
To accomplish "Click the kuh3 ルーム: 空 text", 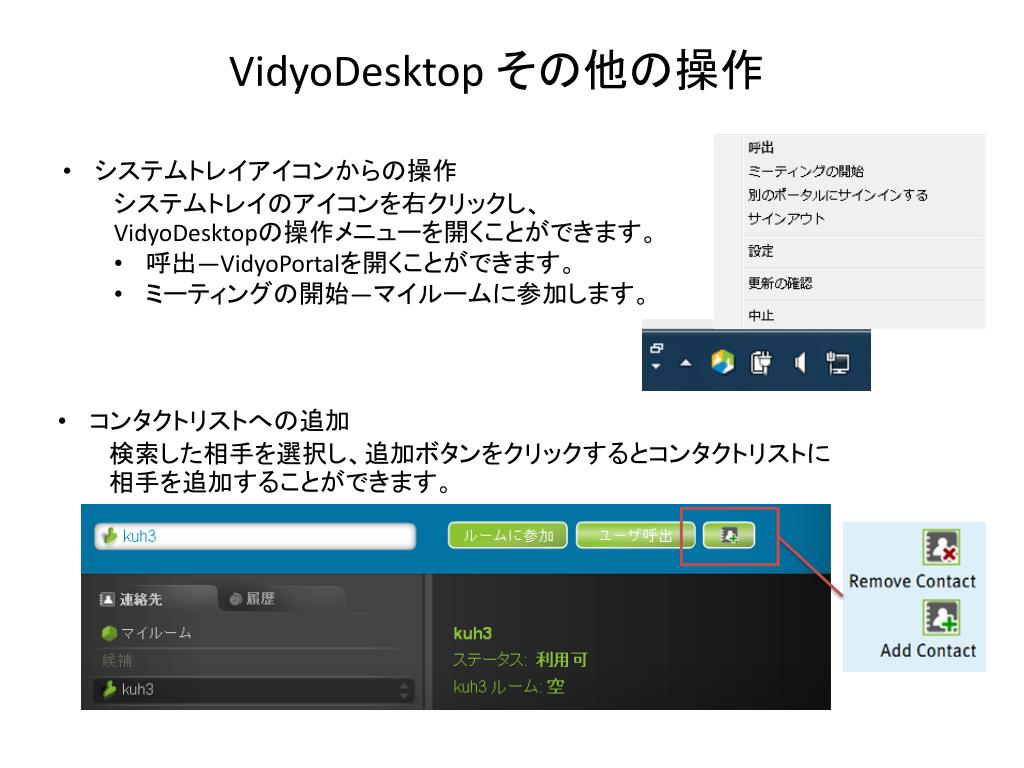I will (x=509, y=687).
